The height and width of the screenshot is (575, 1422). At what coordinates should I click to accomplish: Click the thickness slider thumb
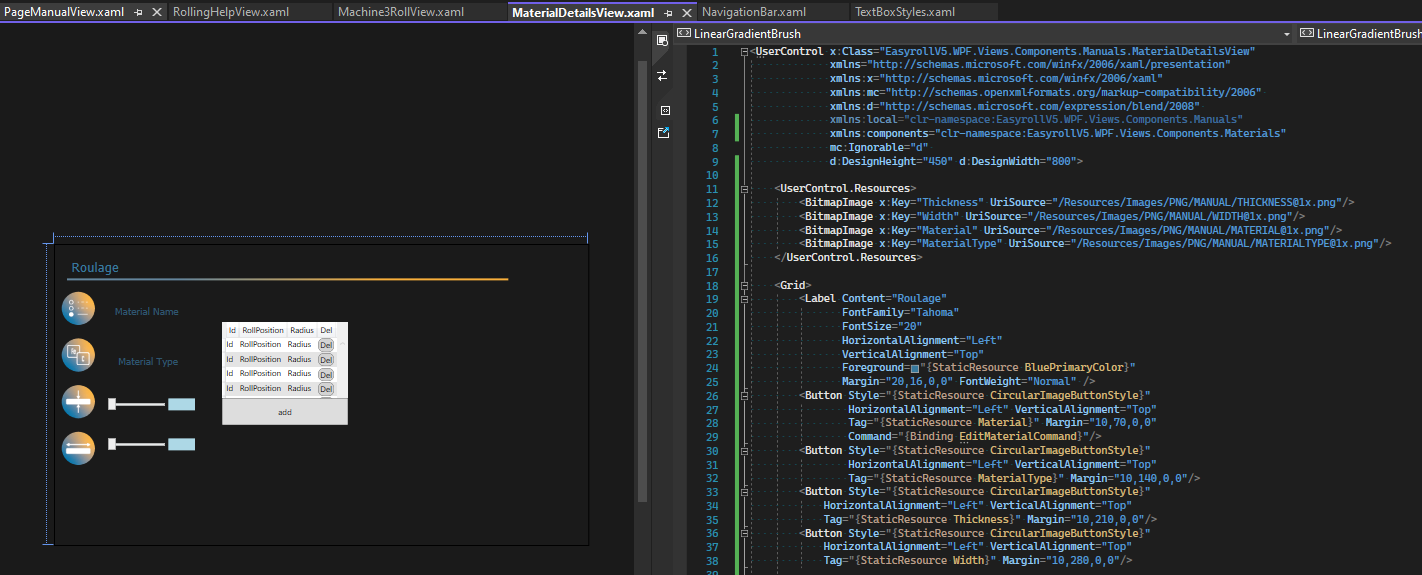[x=112, y=404]
